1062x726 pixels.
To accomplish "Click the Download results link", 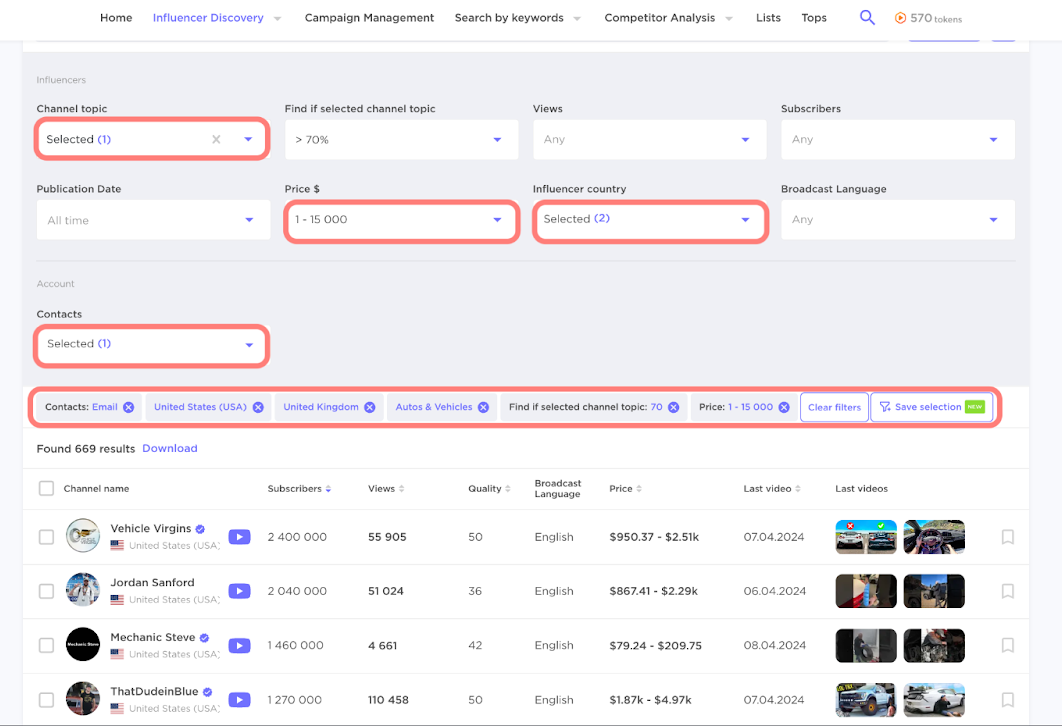I will pos(170,449).
